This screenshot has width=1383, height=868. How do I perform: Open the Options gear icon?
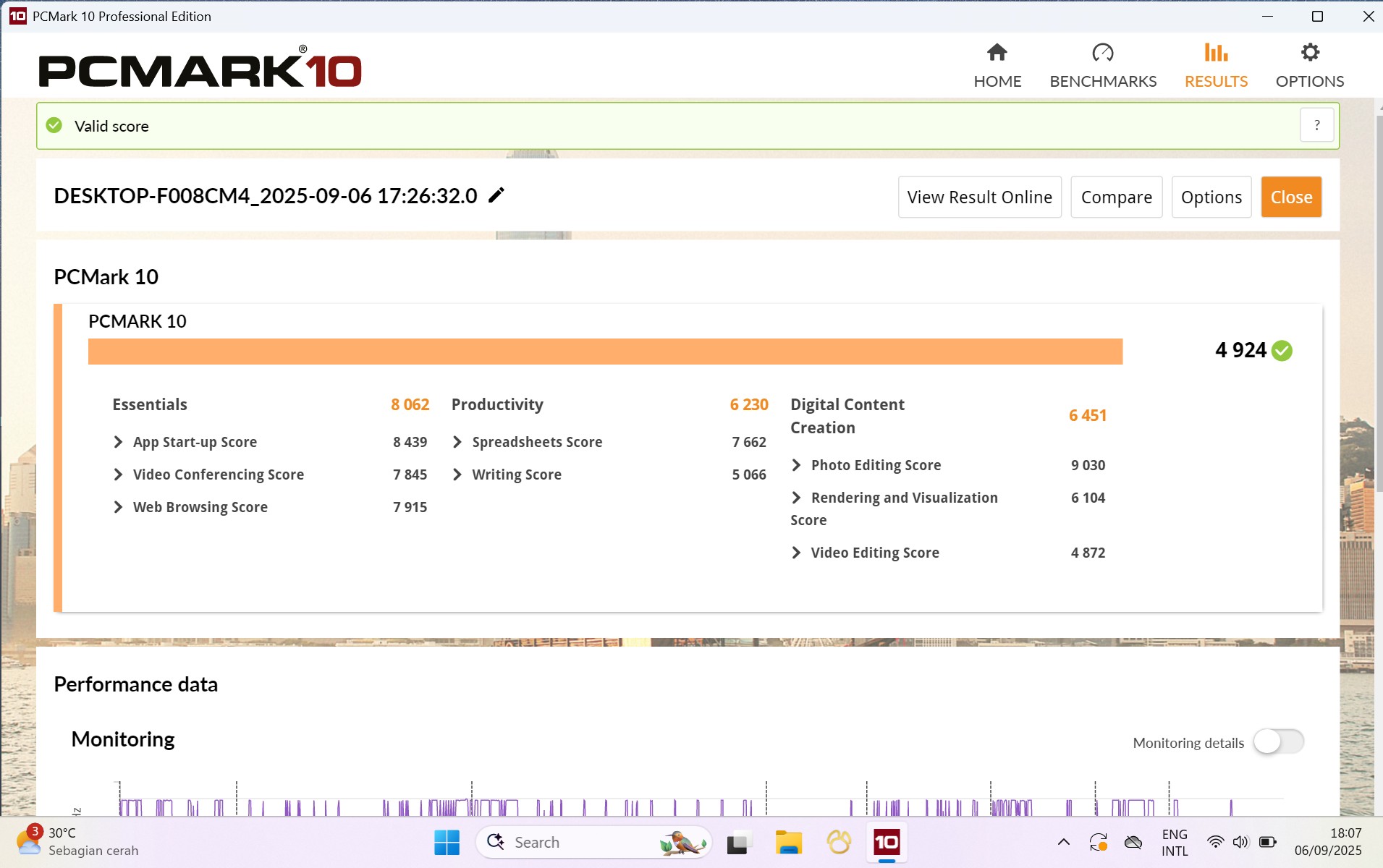(x=1309, y=53)
